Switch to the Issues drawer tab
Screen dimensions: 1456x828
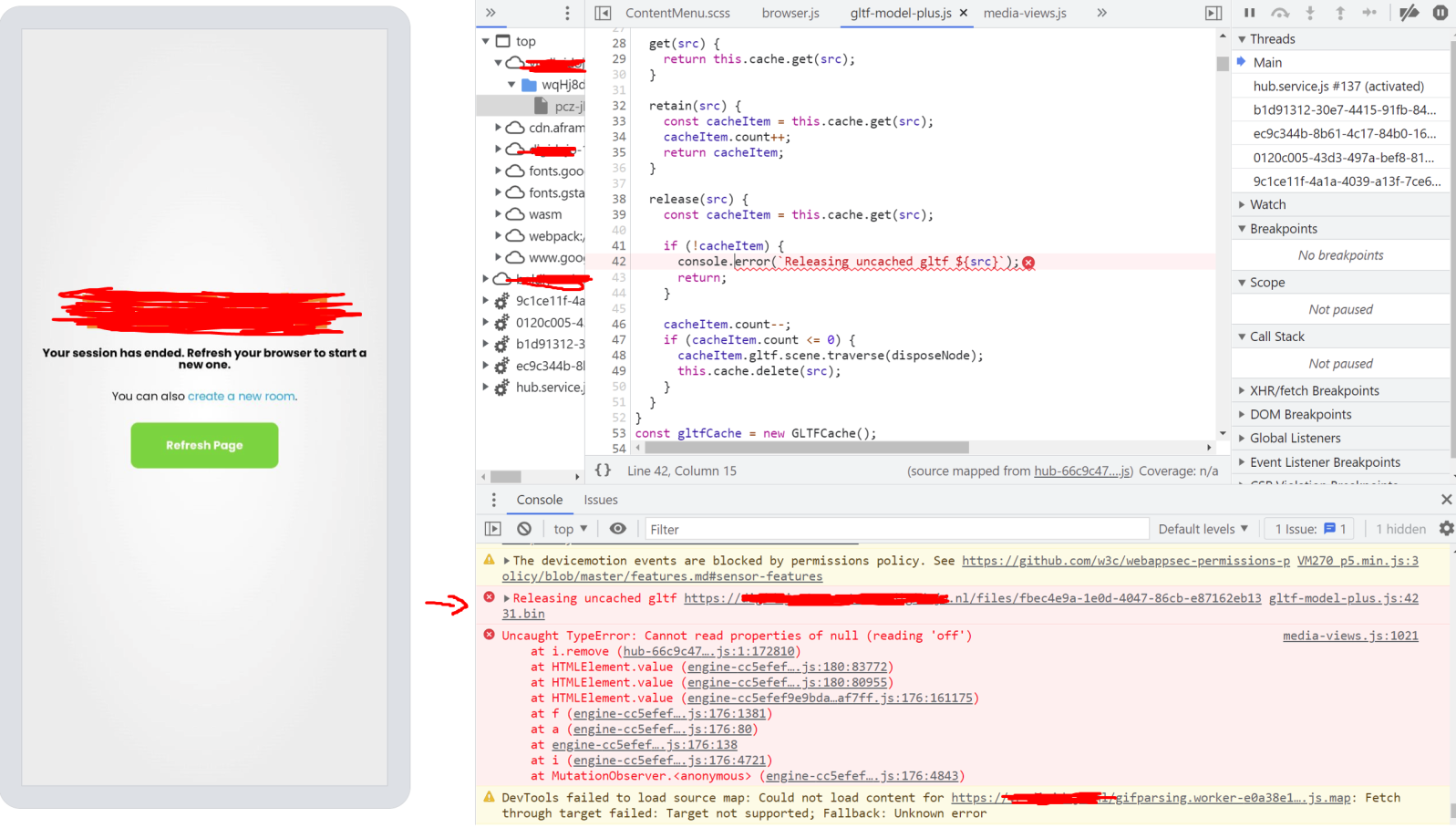tap(601, 500)
